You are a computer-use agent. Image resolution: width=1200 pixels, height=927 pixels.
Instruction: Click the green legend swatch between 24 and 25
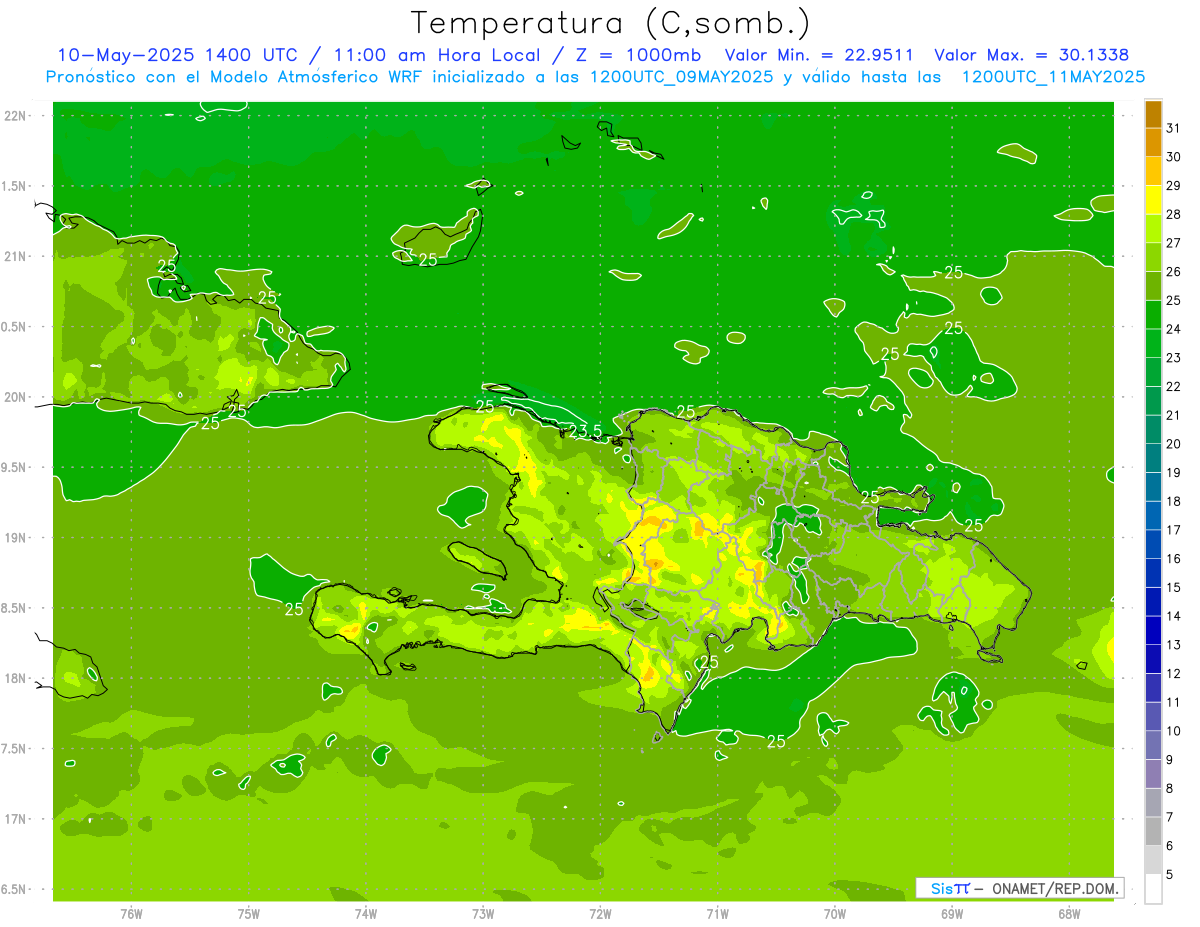(x=1153, y=314)
